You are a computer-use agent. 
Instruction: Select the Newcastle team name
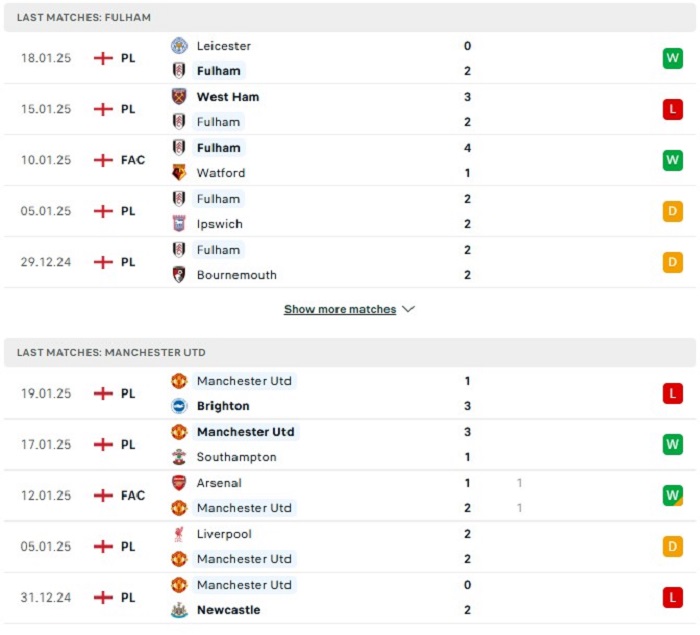coord(229,610)
